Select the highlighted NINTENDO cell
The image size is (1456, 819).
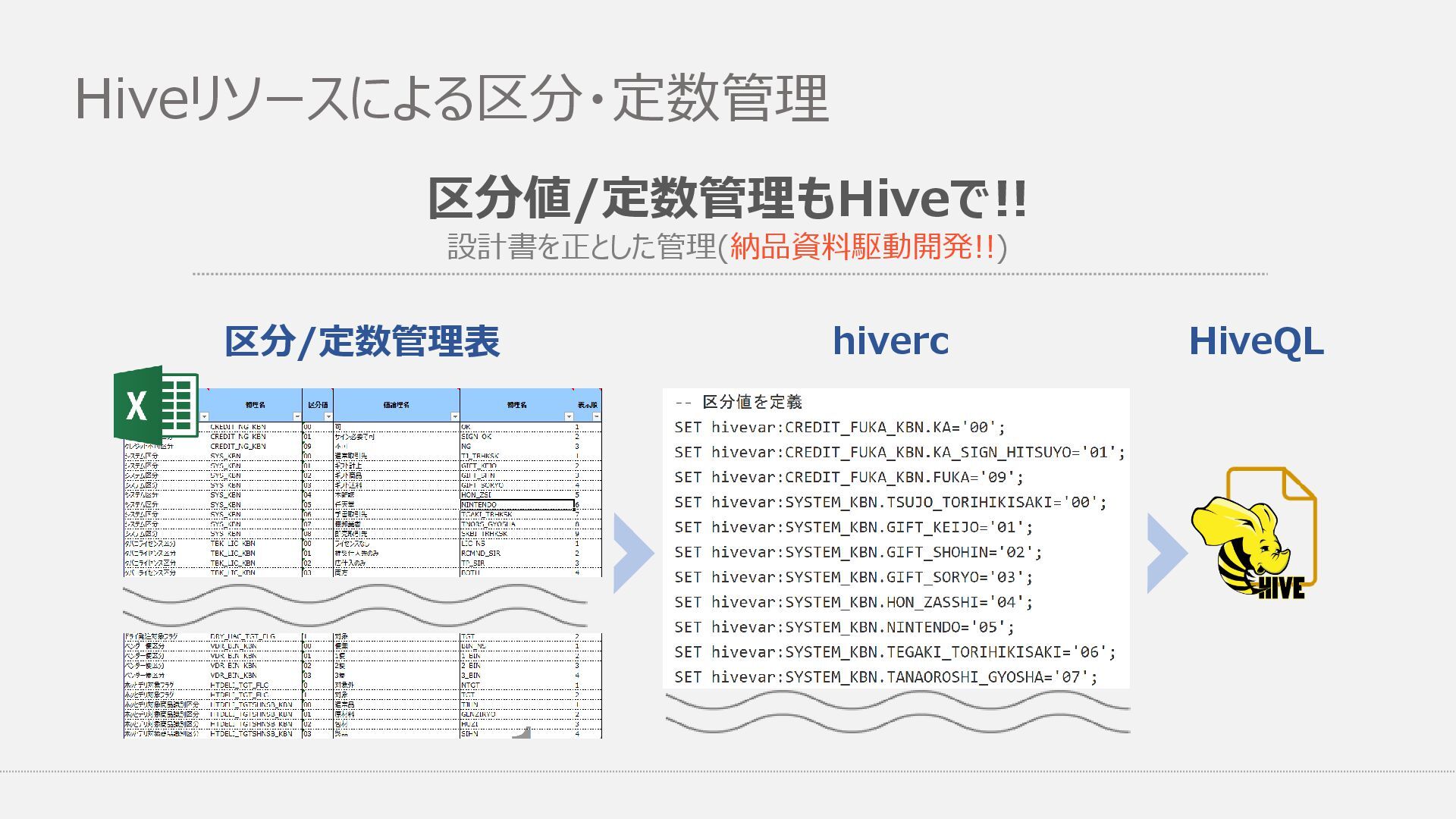pyautogui.click(x=516, y=504)
